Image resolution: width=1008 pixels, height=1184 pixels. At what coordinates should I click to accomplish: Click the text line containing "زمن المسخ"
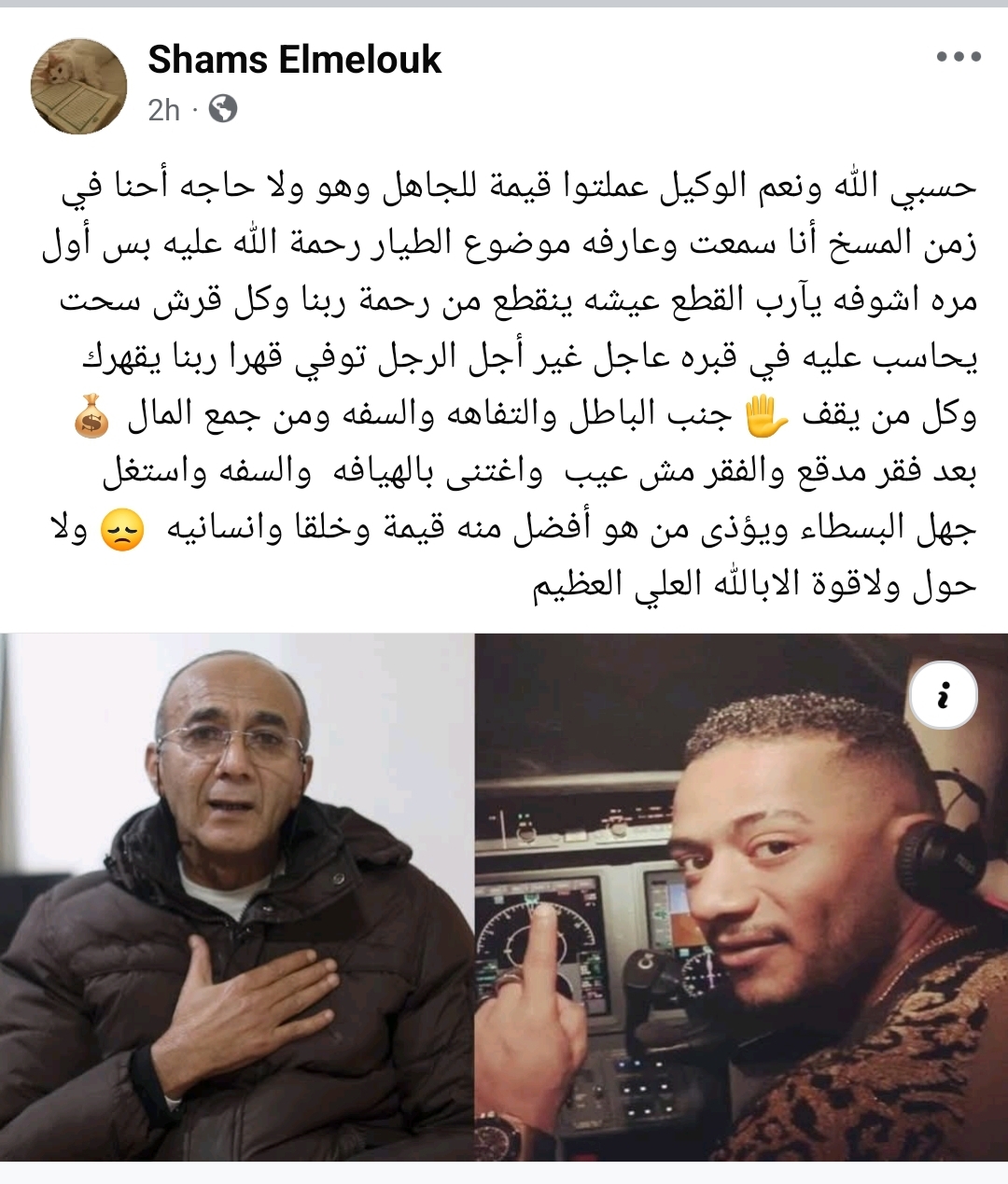coord(509,244)
